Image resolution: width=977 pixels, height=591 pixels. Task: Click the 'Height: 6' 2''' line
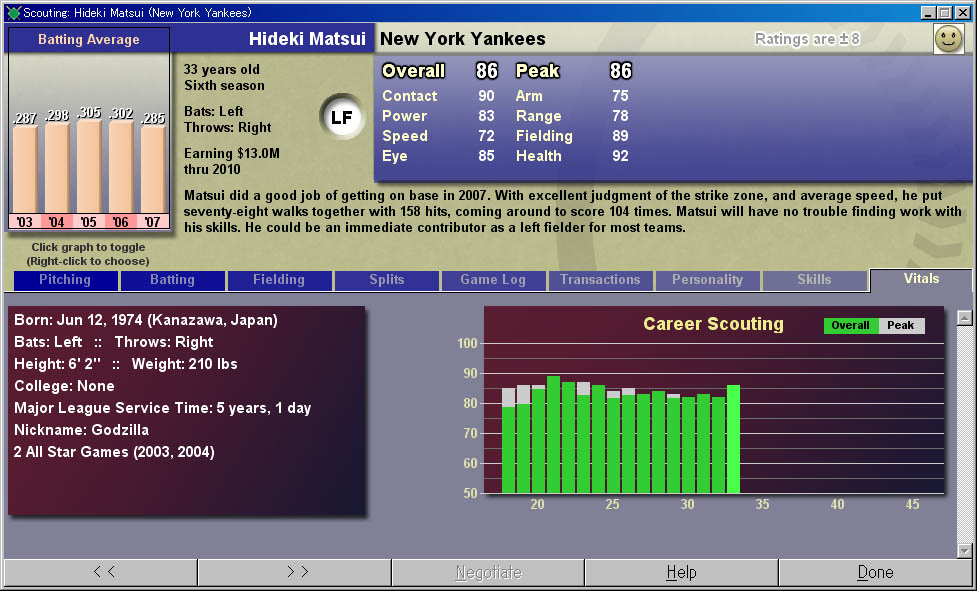[126, 364]
